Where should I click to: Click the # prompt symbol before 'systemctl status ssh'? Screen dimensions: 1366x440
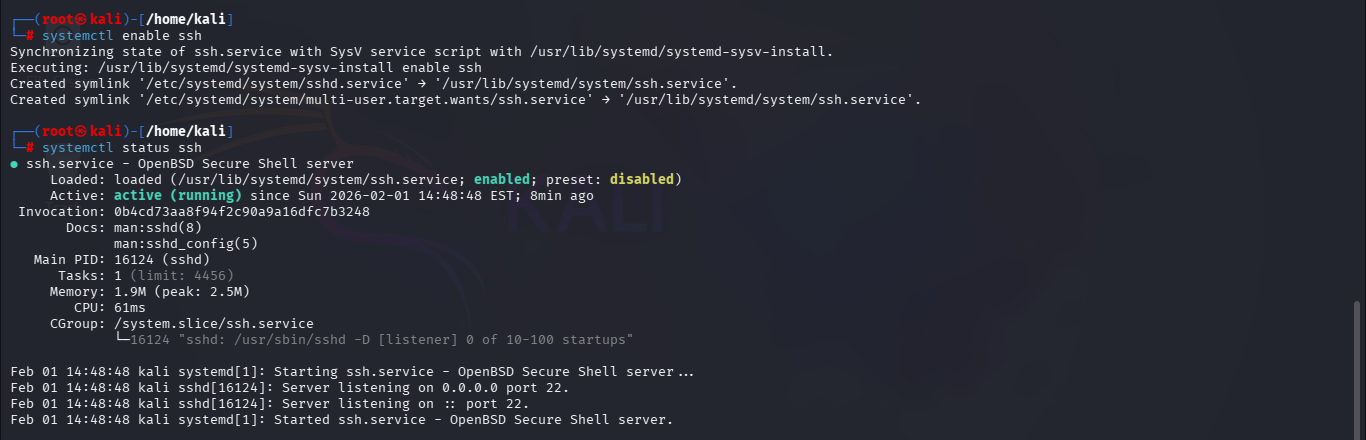pyautogui.click(x=30, y=147)
